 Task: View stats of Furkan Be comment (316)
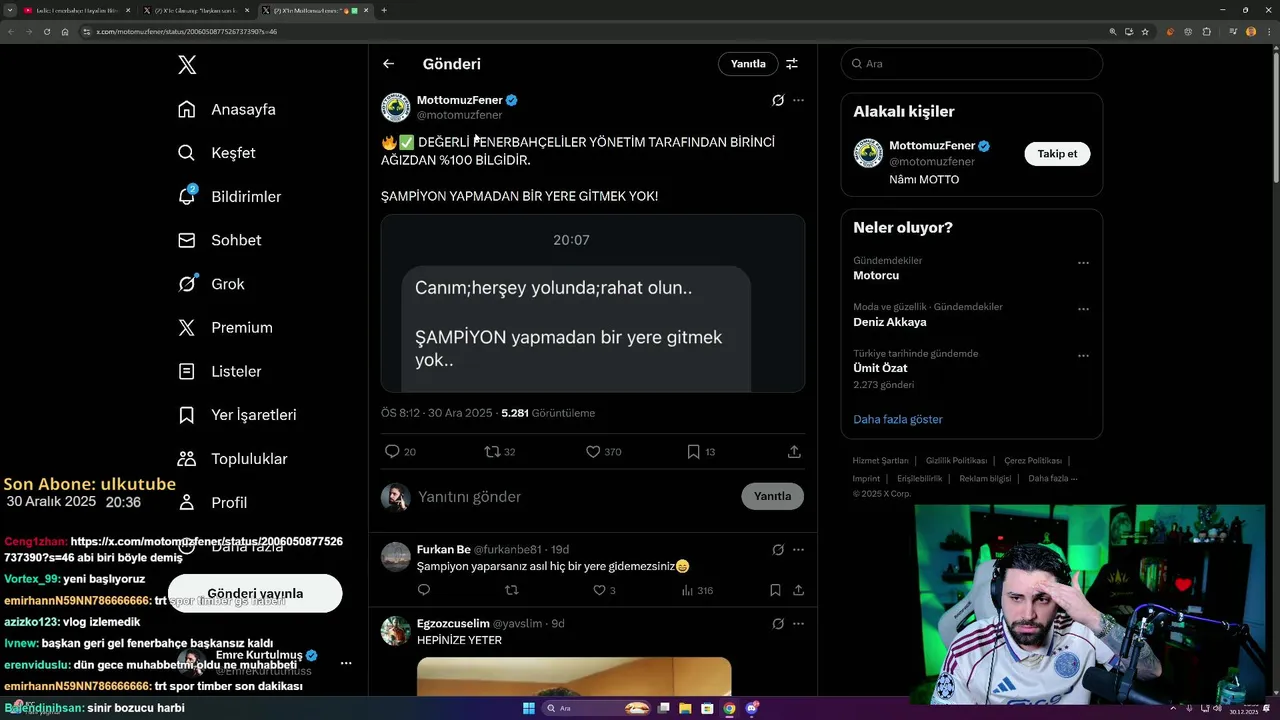698,591
